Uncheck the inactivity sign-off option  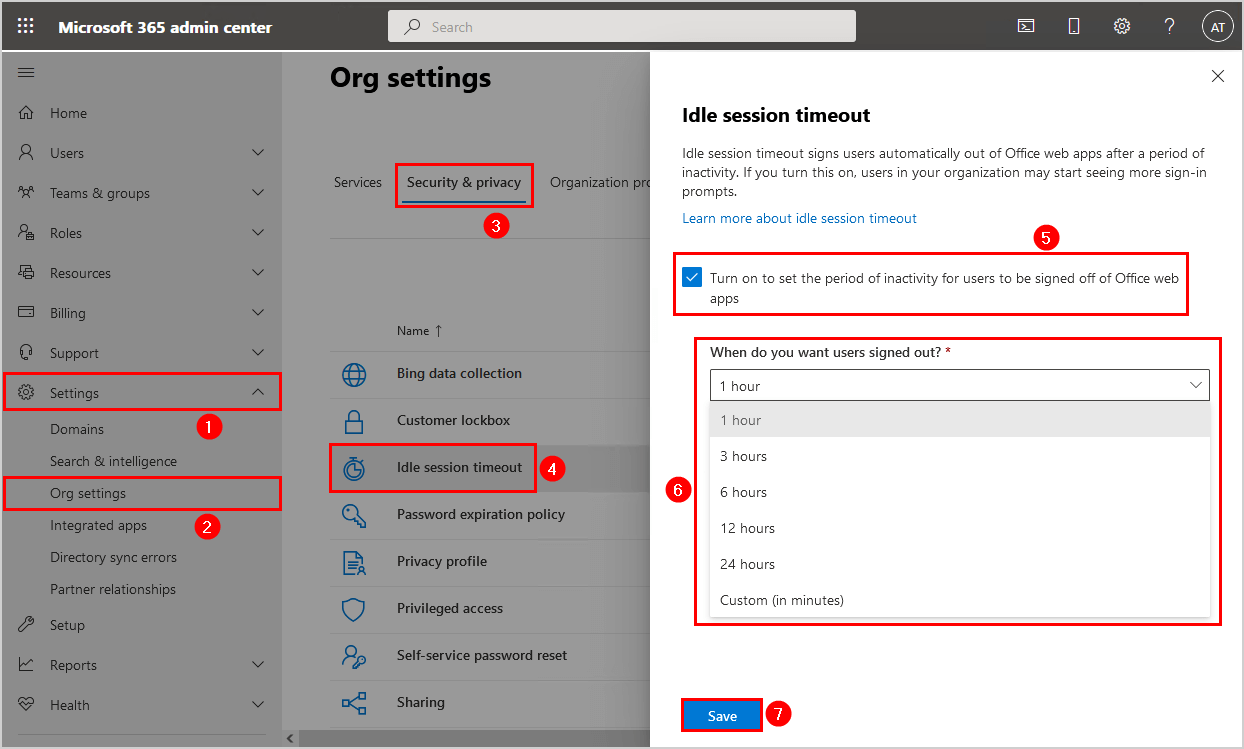coord(691,276)
